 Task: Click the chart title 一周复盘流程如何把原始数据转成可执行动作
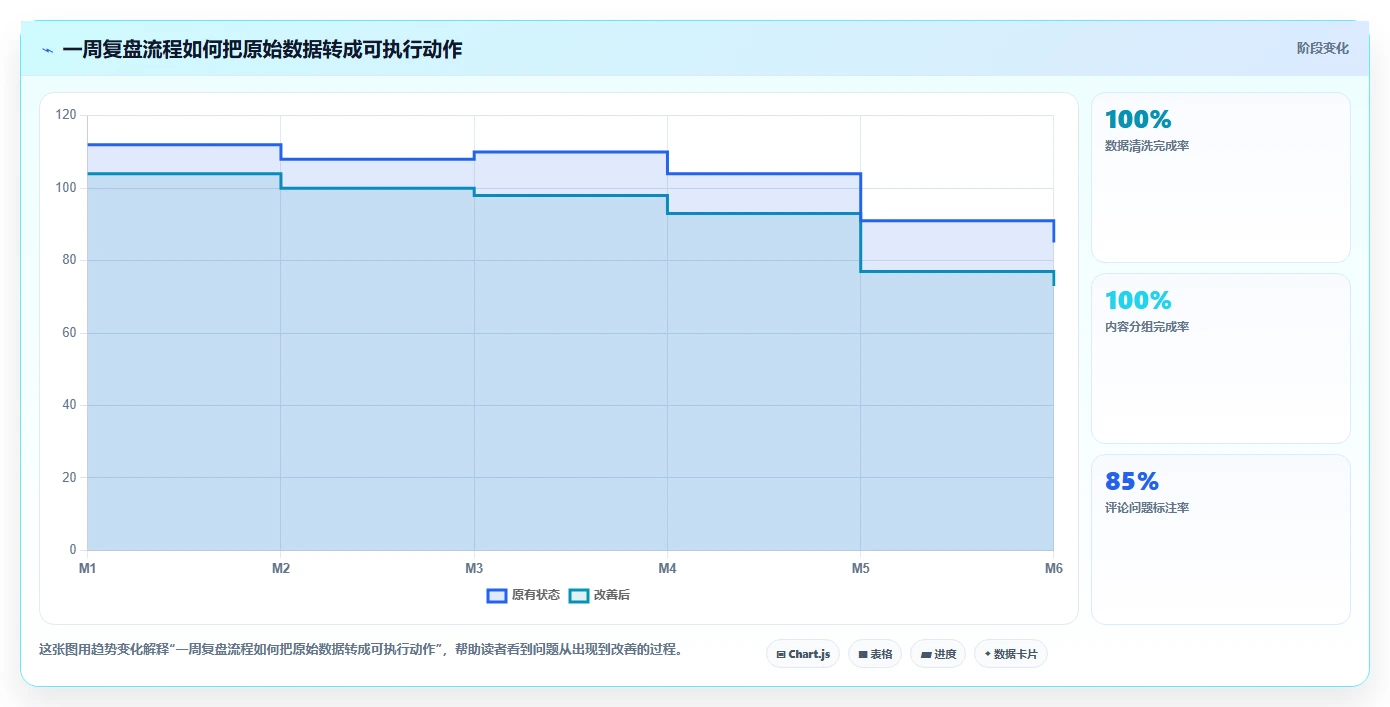point(262,49)
